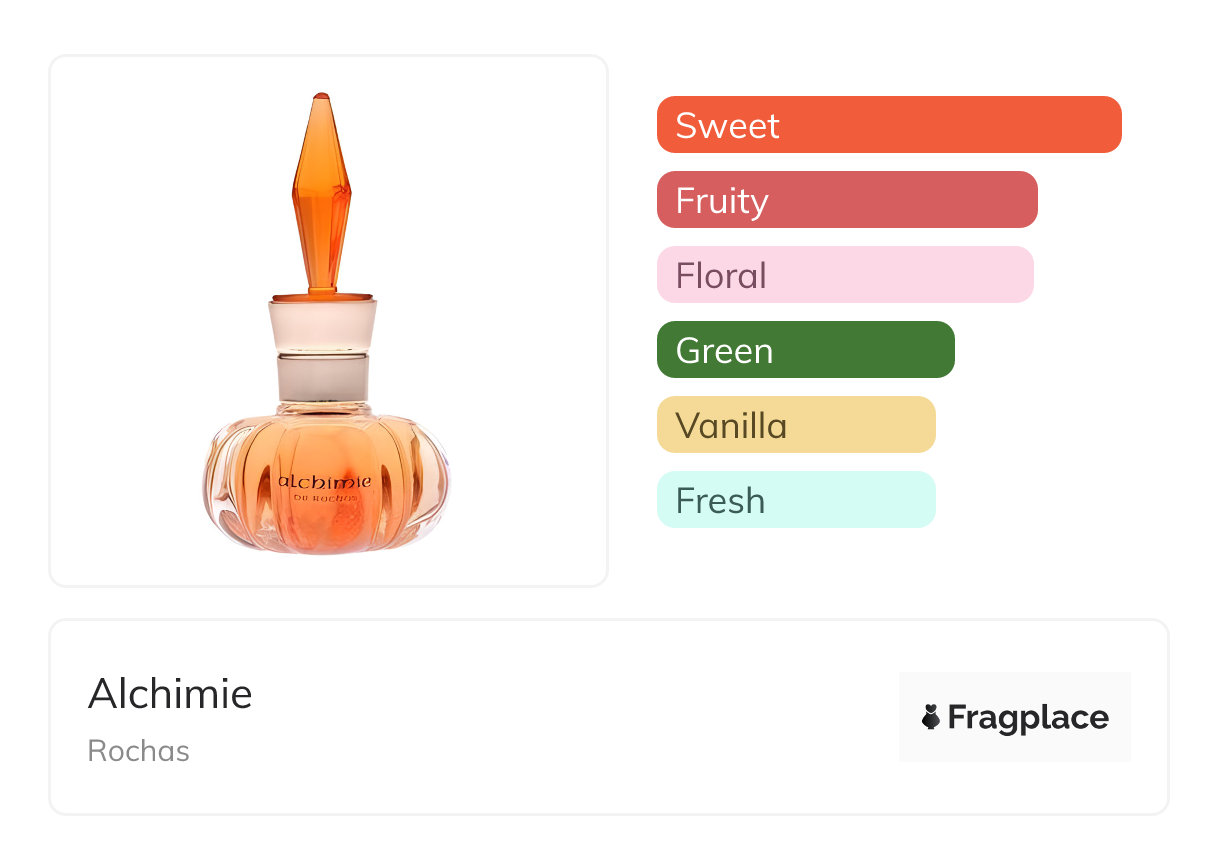
Task: Click the Vanilla label text
Action: point(731,425)
